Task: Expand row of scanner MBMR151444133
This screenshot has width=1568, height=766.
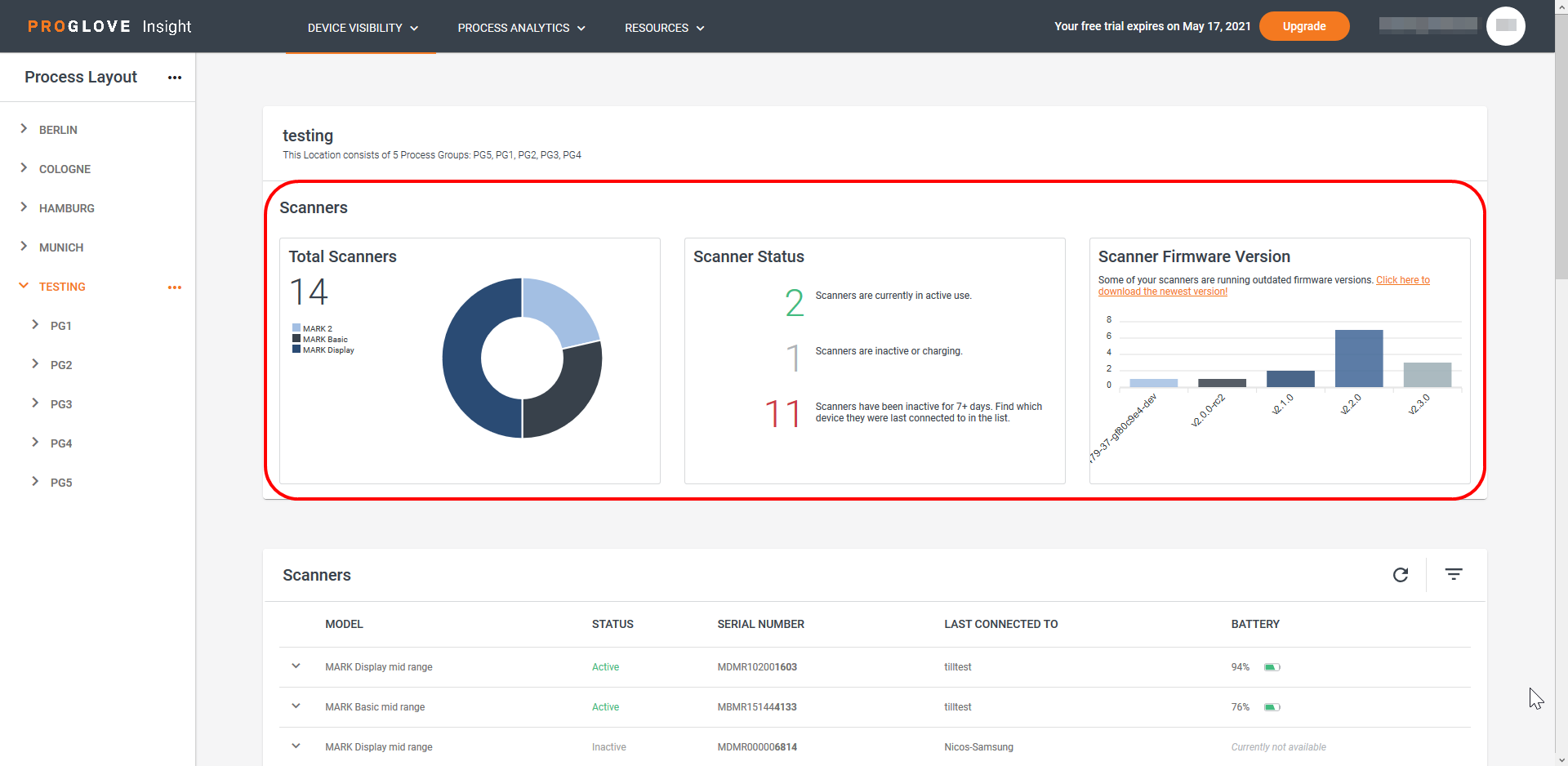Action: [296, 706]
